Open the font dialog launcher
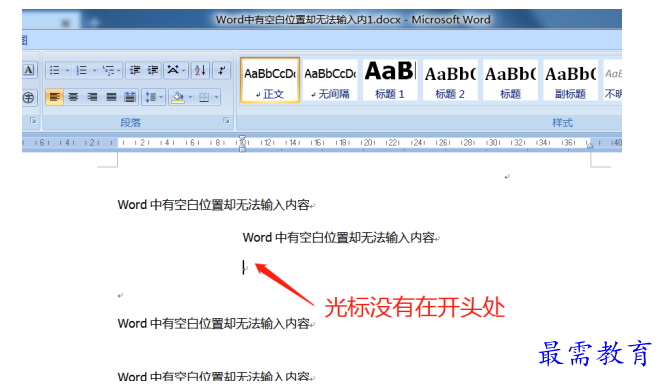Image resolution: width=660 pixels, height=385 pixels. tap(33, 121)
